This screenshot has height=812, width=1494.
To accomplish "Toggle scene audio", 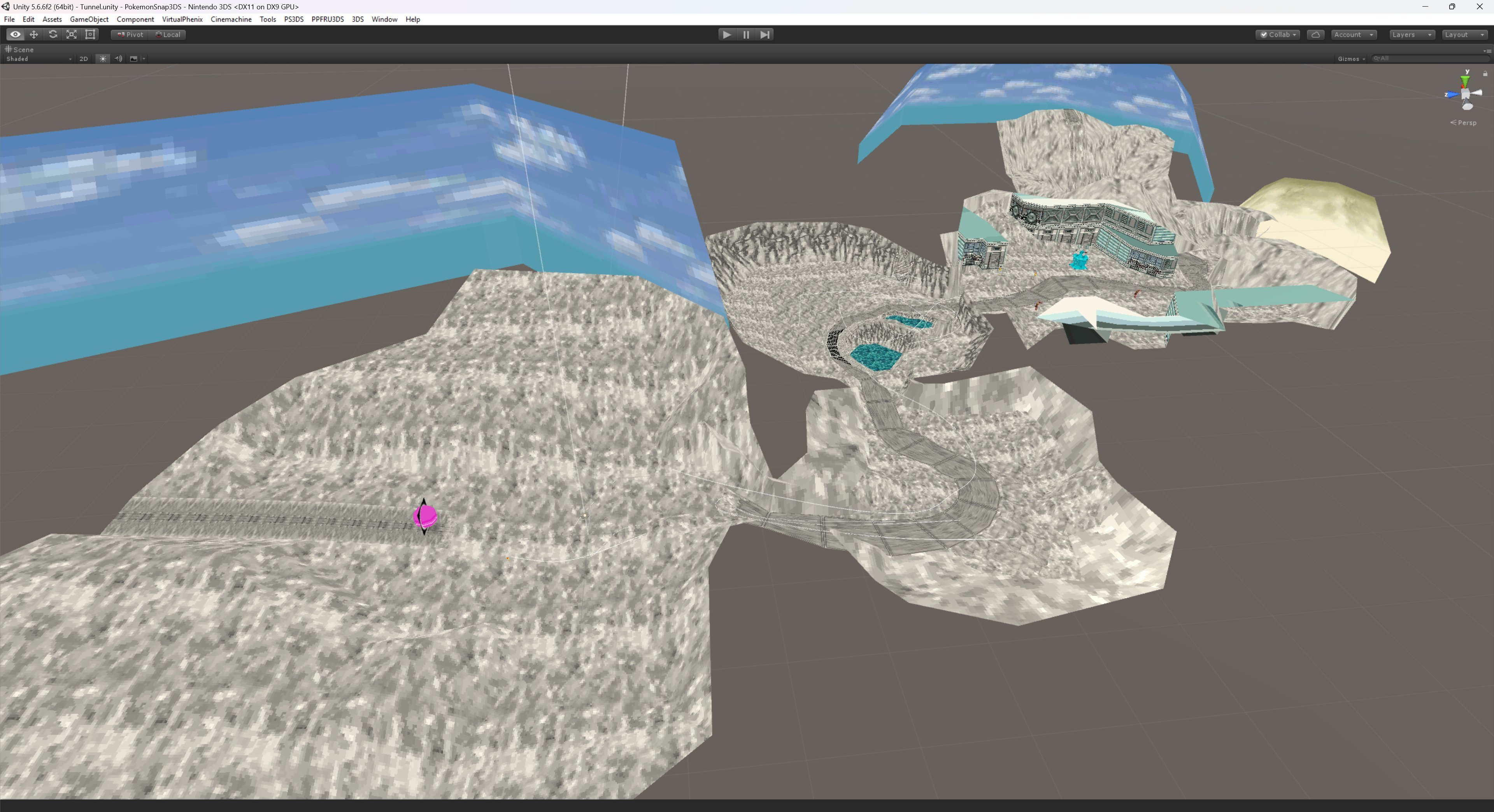I will pos(118,59).
